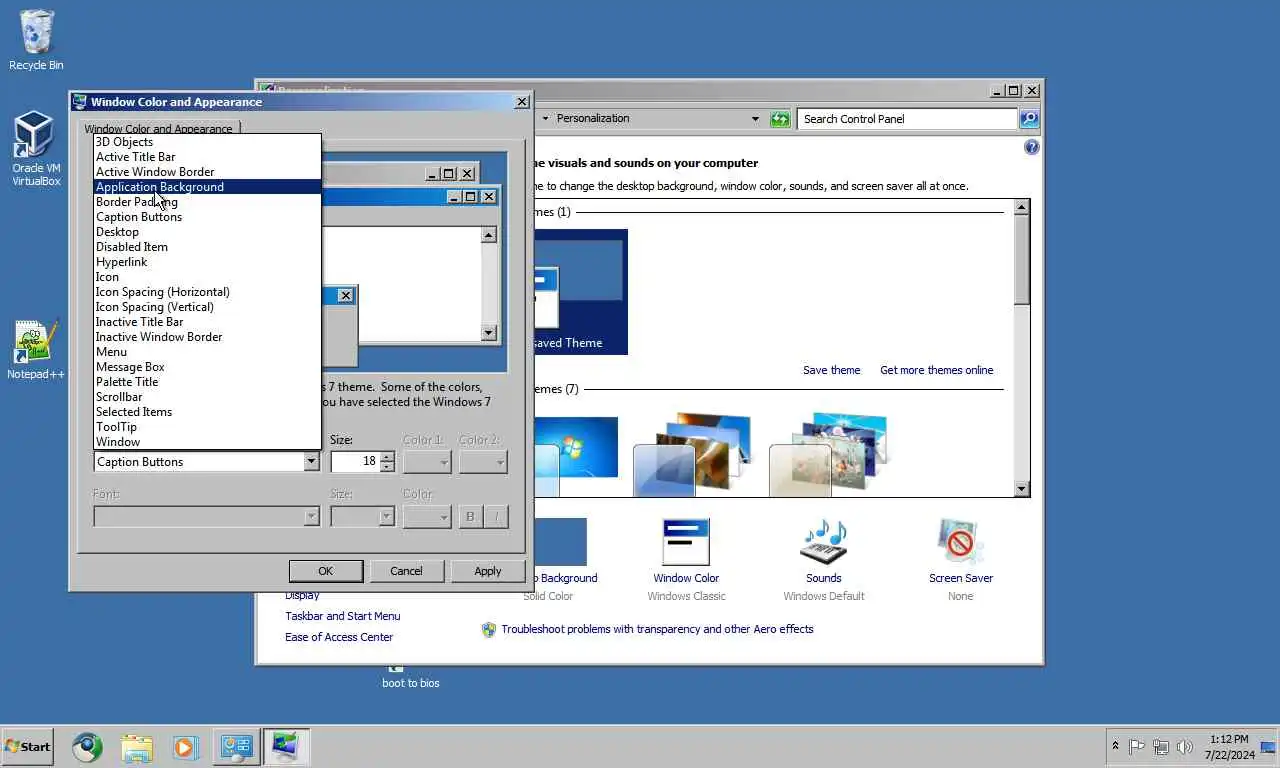Select Icon Spacing (Horizontal) list entry
The image size is (1280, 768).
coord(207,292)
